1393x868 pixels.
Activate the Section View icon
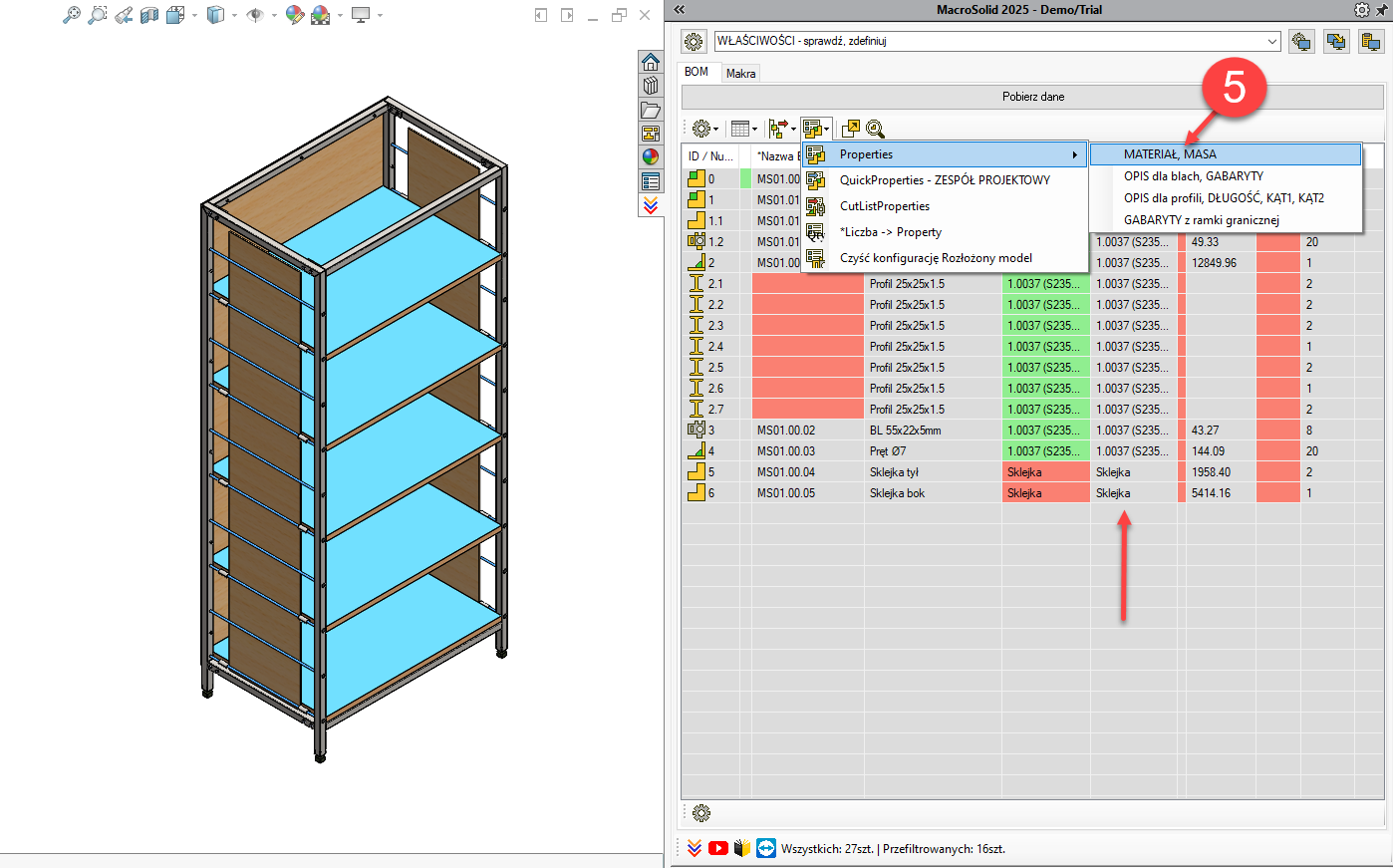pos(149,15)
